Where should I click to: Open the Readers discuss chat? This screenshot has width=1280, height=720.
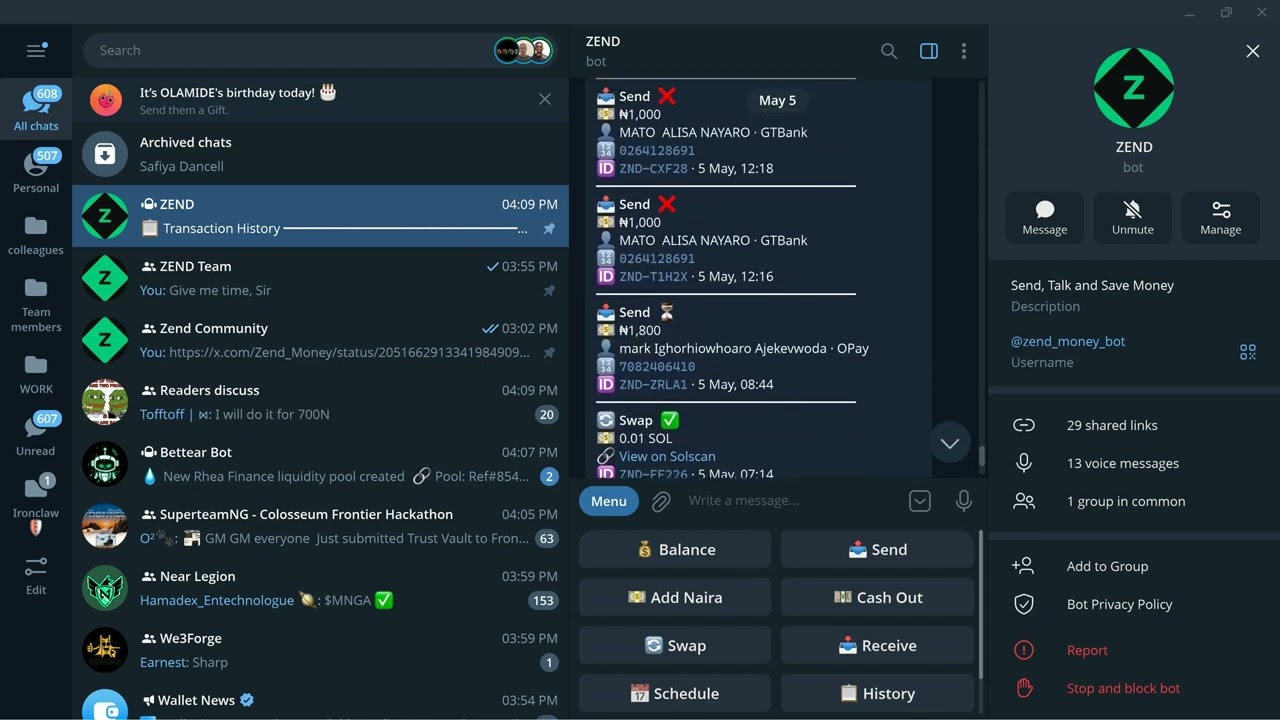(320, 402)
